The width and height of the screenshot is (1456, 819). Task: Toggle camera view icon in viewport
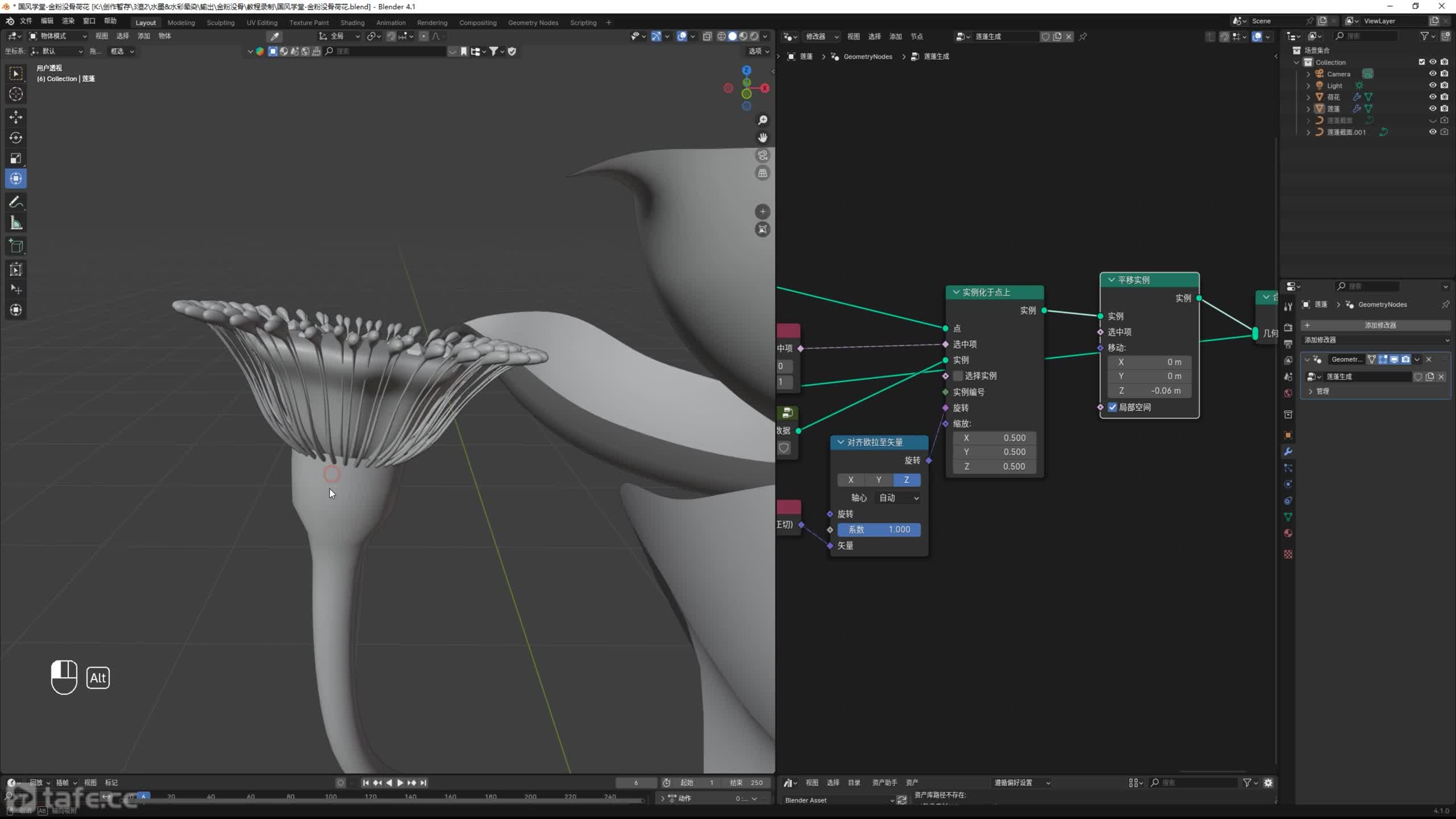(763, 155)
